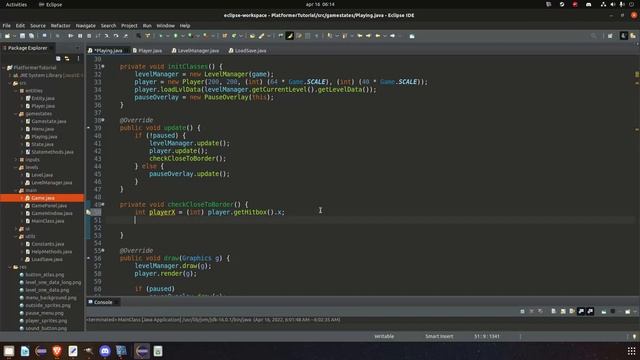Viewport: 640px width, 360px height.
Task: Expand the JRE System Library node
Action: (x=10, y=76)
